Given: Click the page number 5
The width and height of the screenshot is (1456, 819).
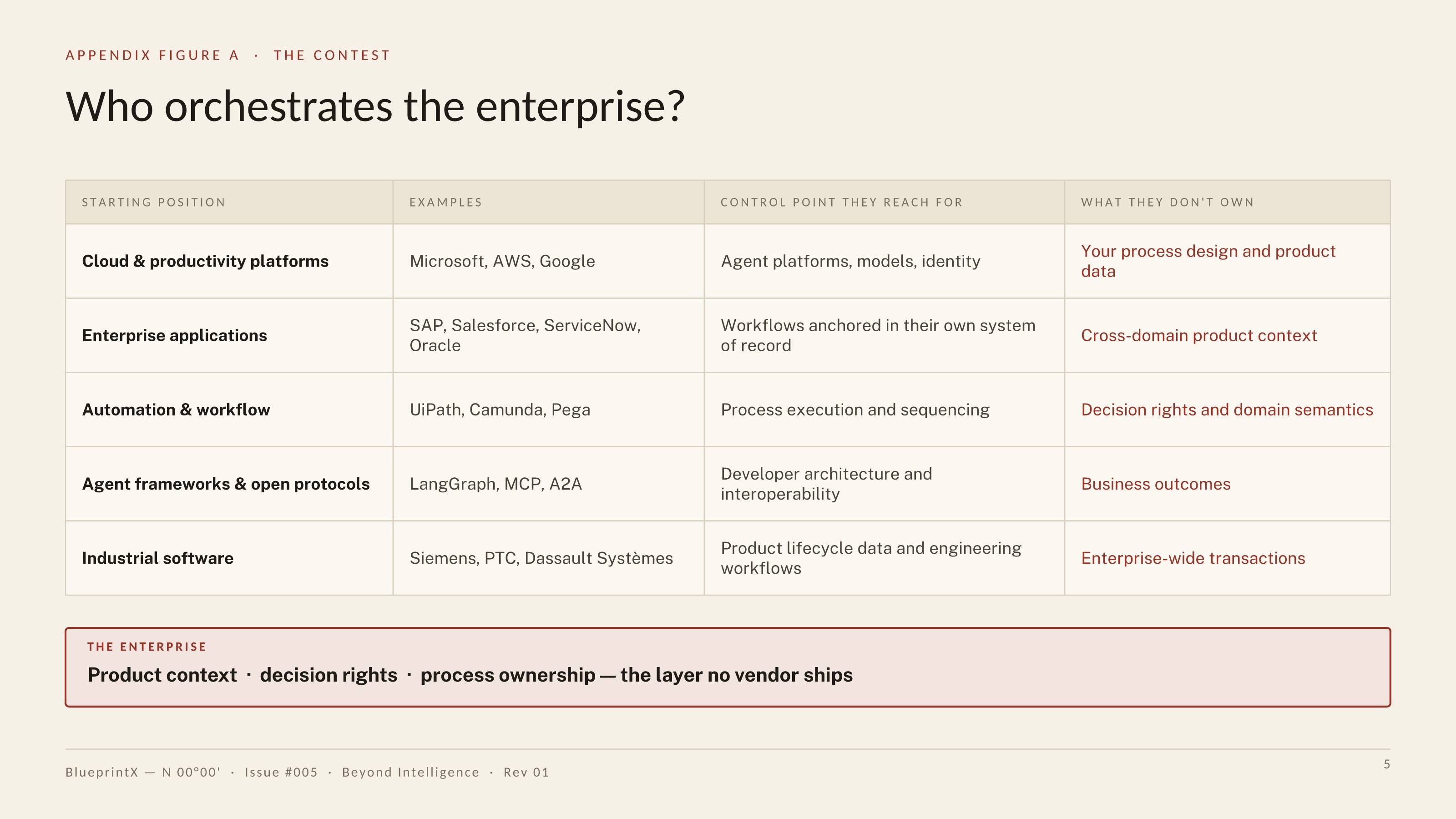Looking at the screenshot, I should (1386, 764).
